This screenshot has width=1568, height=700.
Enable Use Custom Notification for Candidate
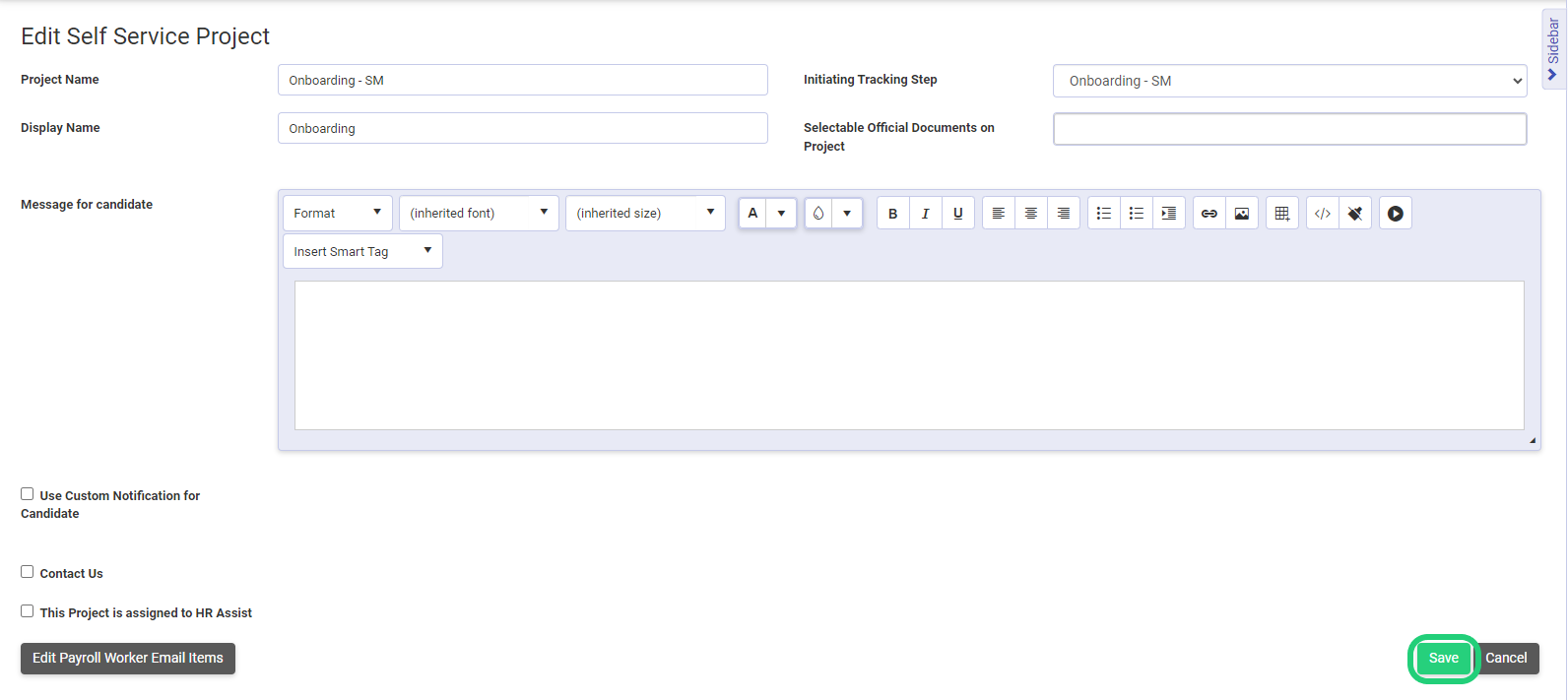(28, 494)
